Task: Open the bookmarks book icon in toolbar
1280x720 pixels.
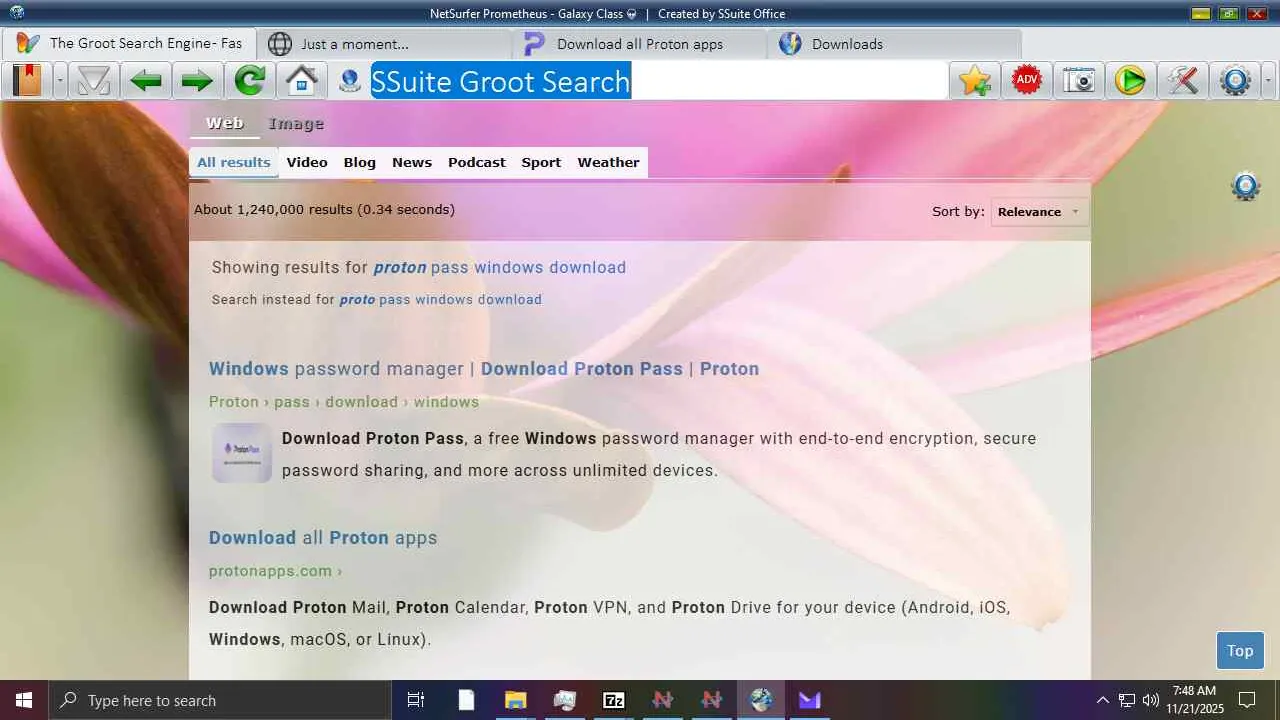Action: point(28,80)
